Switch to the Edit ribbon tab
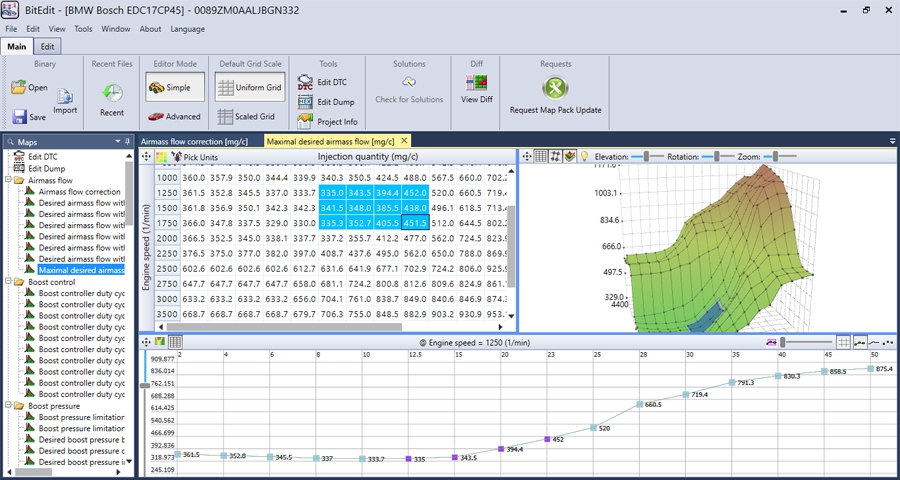900x480 pixels. click(48, 47)
